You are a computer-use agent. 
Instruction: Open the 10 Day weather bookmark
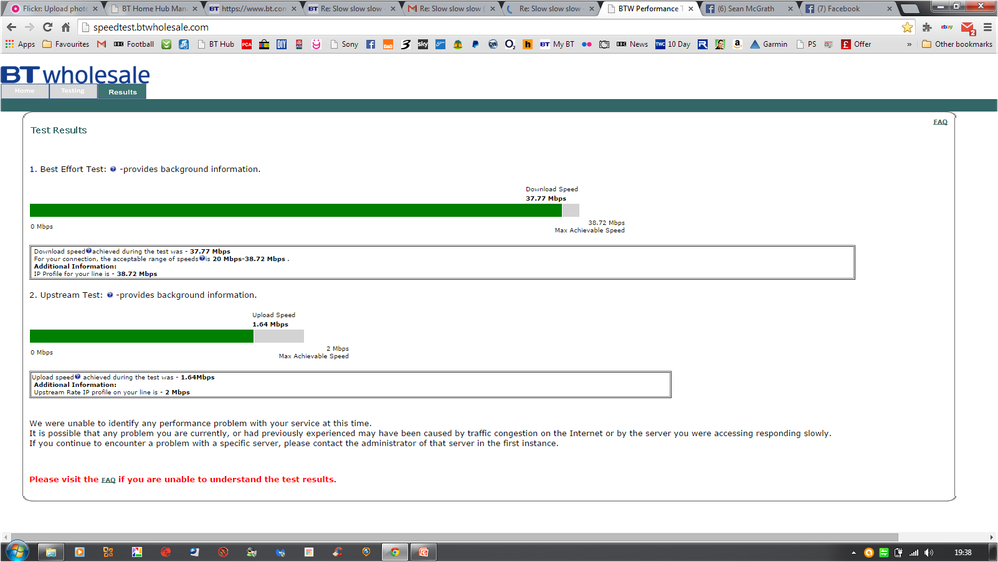click(x=673, y=44)
